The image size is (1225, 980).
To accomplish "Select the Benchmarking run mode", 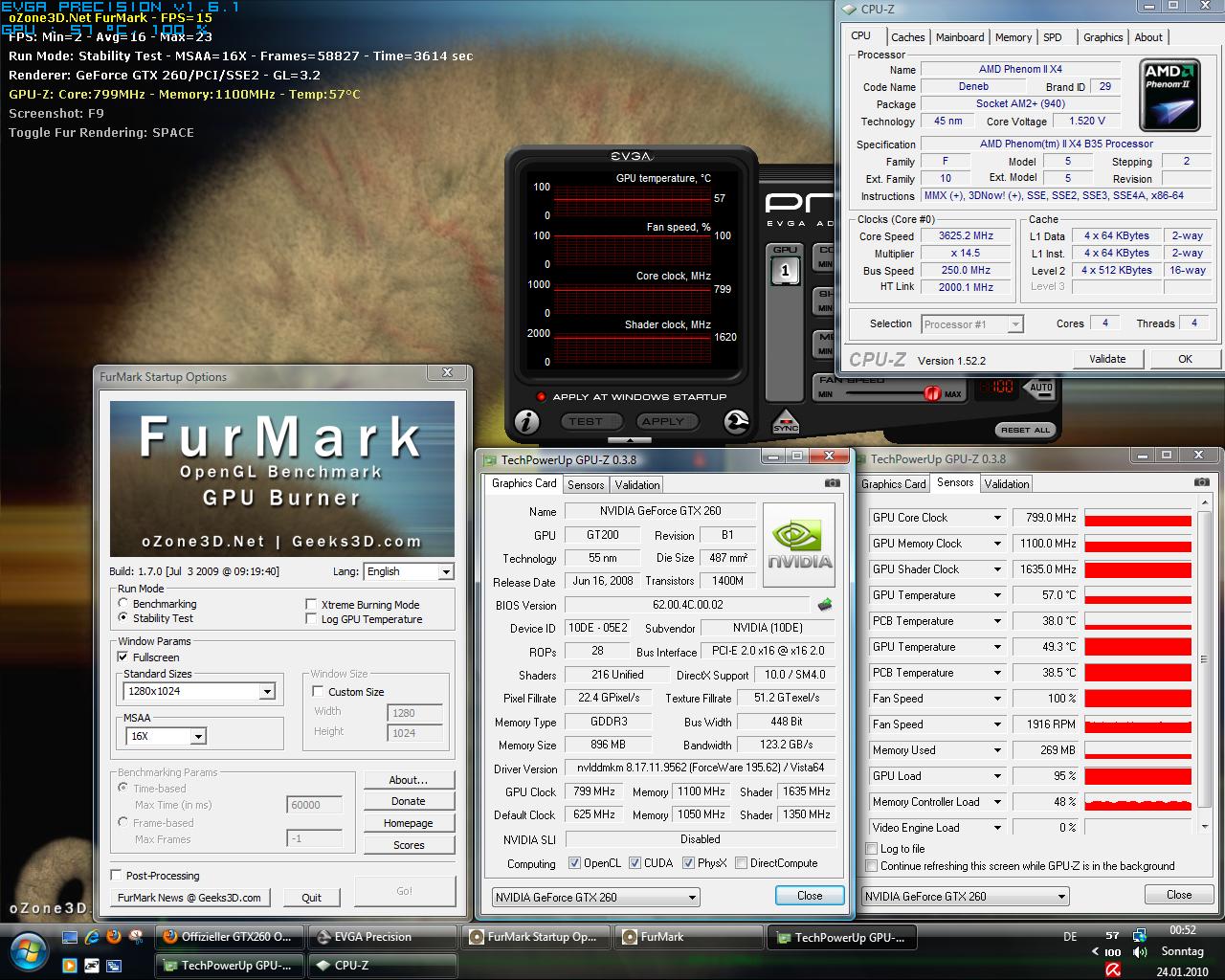I will coord(123,604).
